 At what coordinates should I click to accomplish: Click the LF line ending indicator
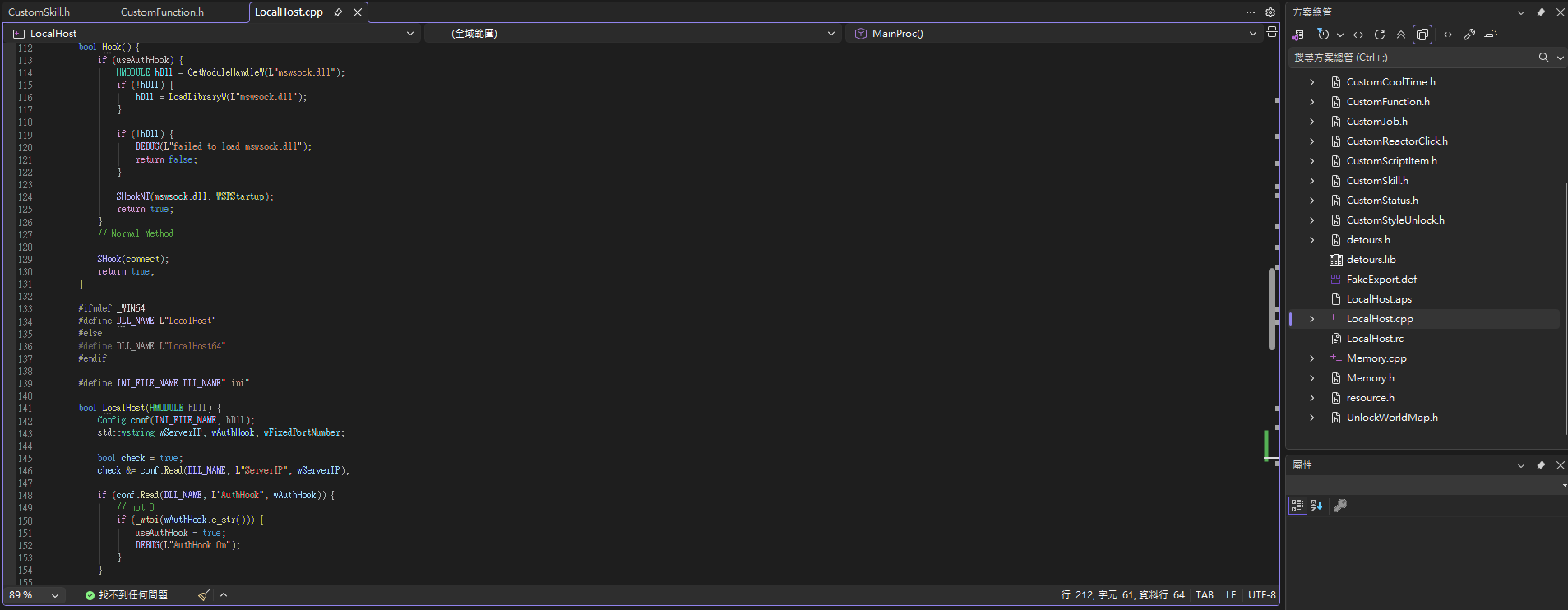tap(1231, 595)
